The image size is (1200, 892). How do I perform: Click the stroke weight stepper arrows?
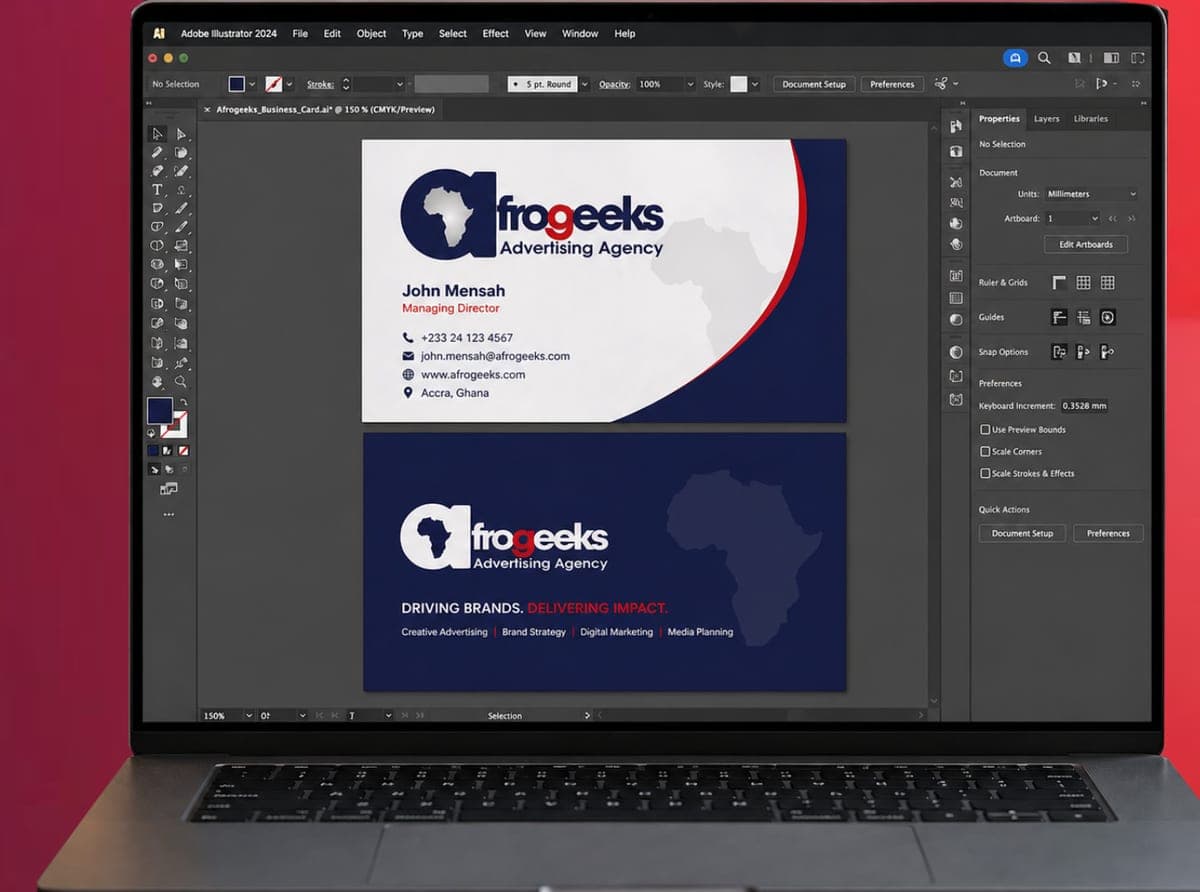coord(346,84)
